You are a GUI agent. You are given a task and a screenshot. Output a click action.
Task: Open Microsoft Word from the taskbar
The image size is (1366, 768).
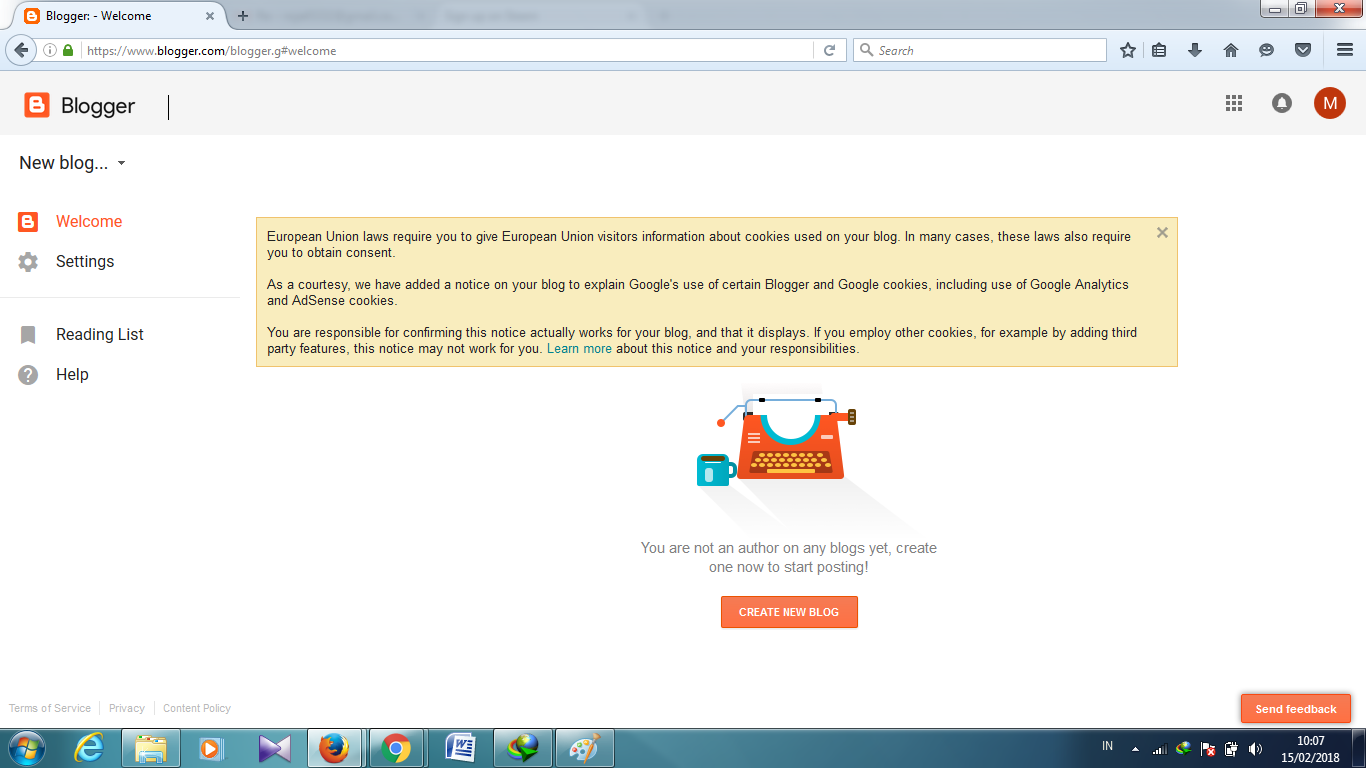461,748
